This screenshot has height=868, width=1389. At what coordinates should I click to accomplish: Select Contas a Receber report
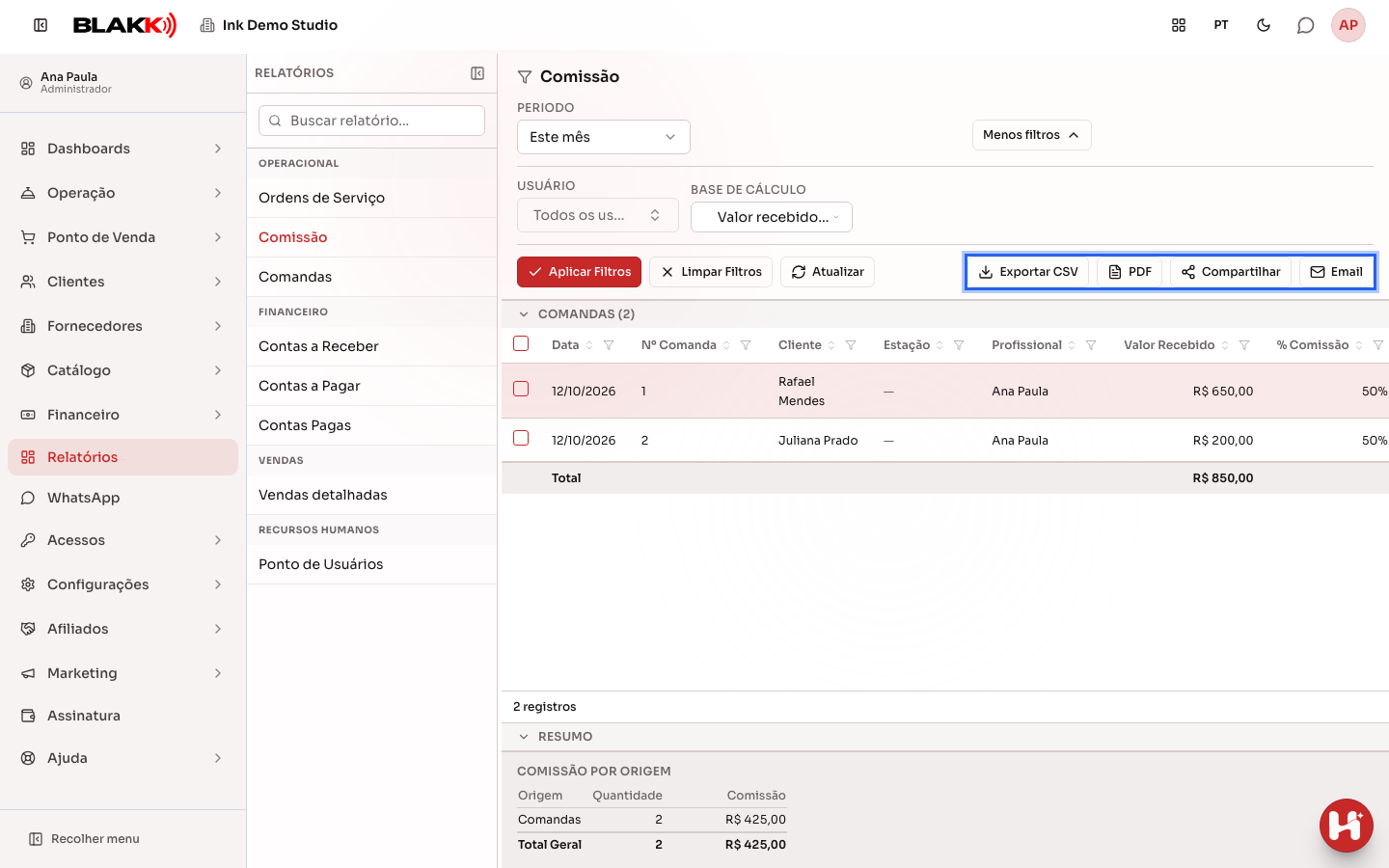pyautogui.click(x=372, y=346)
